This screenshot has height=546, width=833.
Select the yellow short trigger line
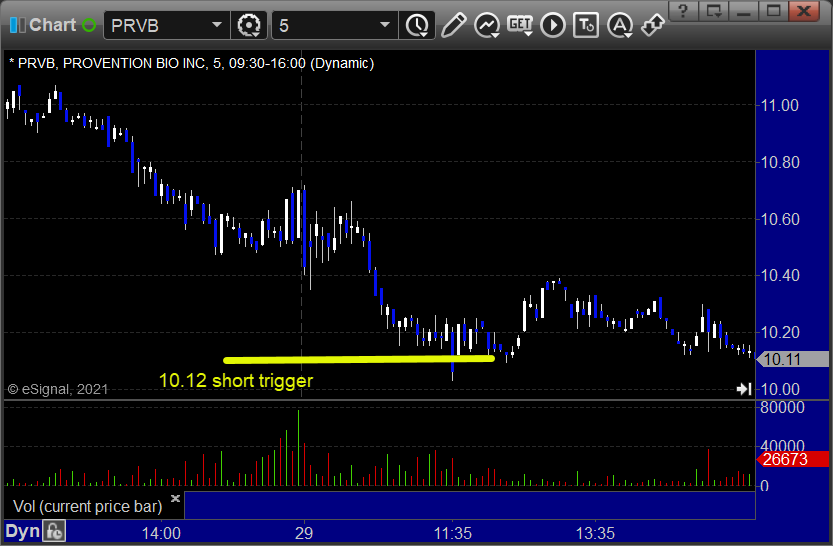coord(359,360)
